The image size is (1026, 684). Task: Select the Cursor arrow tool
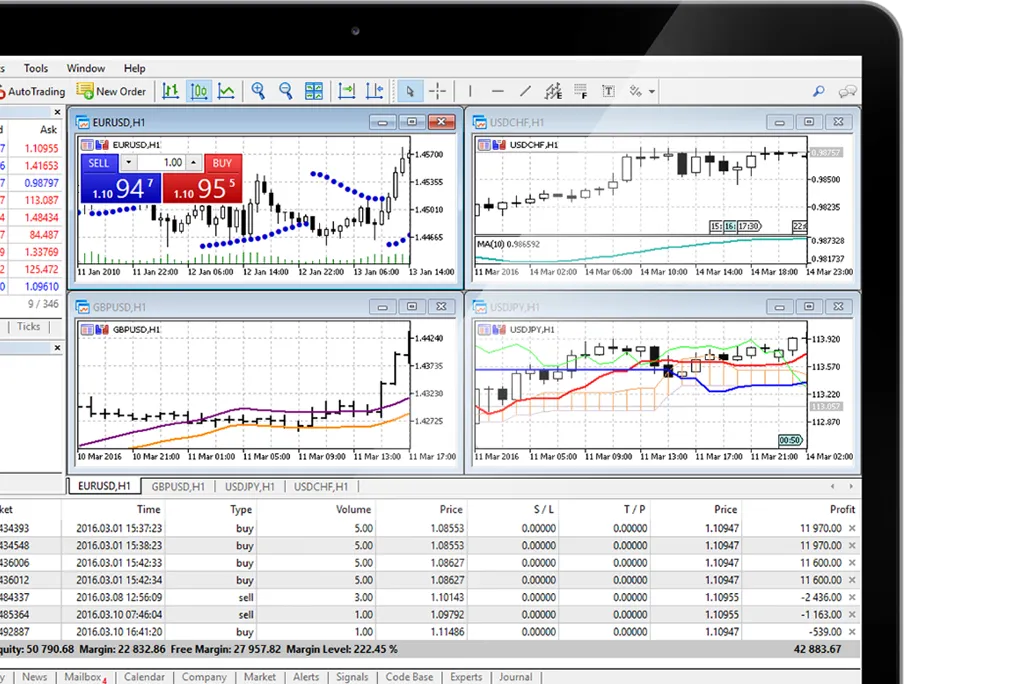(410, 92)
